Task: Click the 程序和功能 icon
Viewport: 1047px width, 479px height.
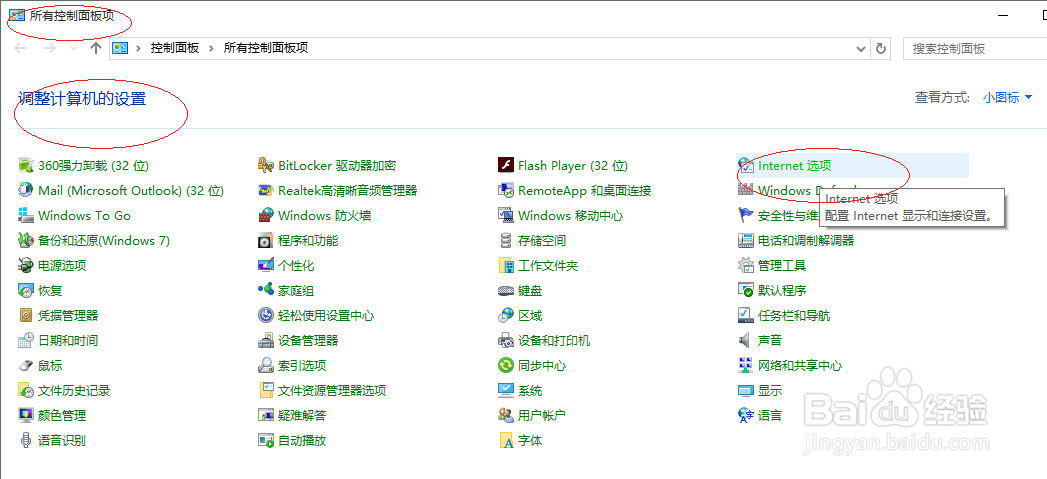Action: (x=266, y=241)
